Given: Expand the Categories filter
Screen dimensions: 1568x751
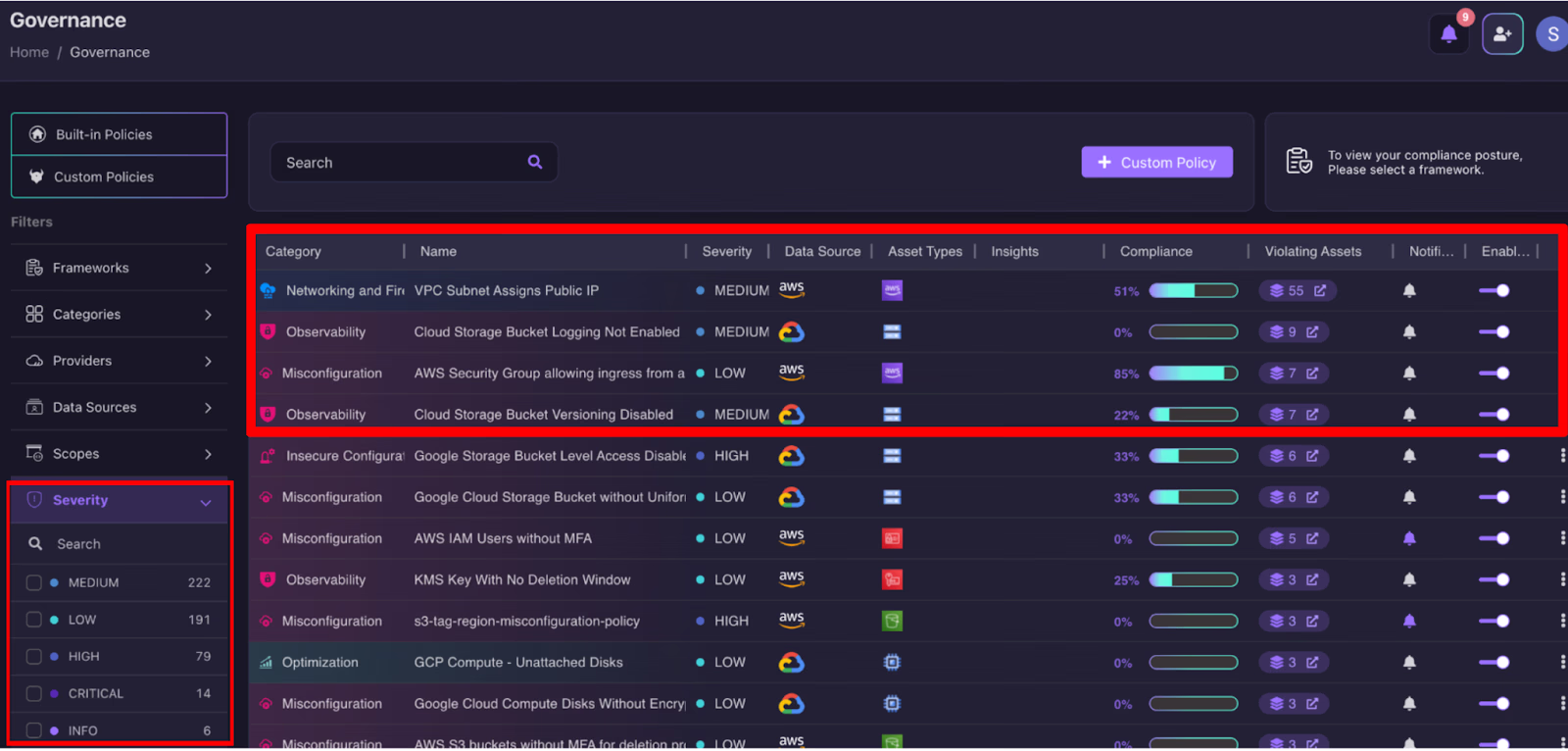Looking at the screenshot, I should coord(119,315).
